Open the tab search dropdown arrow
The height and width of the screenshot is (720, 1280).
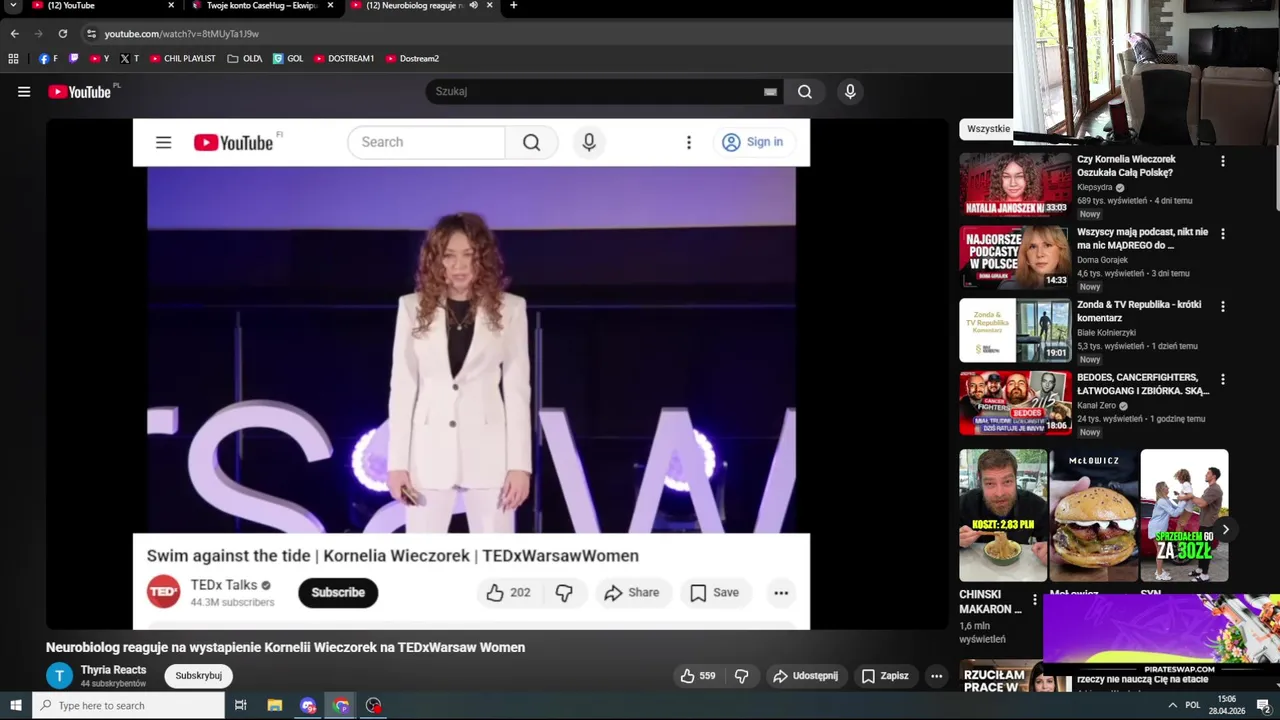tap(13, 6)
